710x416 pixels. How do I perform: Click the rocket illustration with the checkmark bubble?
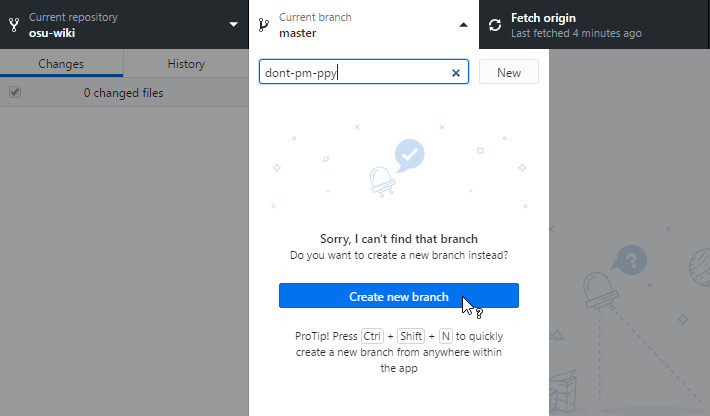pos(382,182)
